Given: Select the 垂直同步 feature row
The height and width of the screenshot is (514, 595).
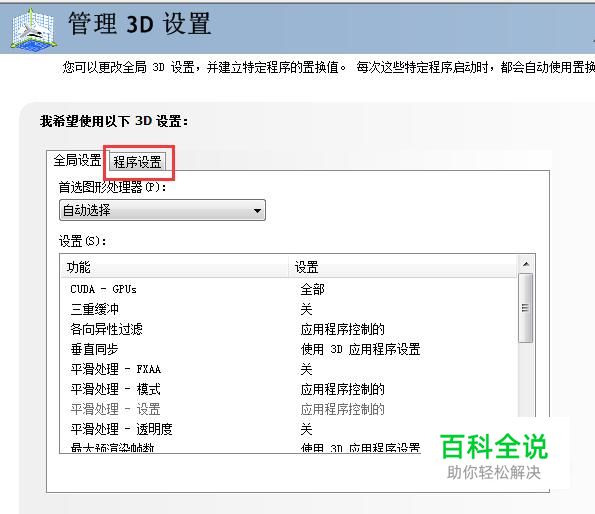Looking at the screenshot, I should [289, 349].
